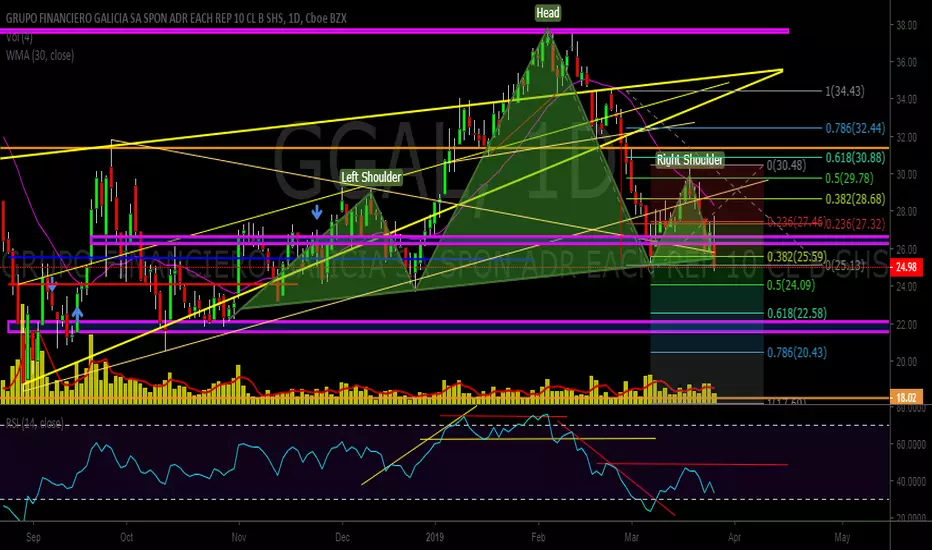This screenshot has width=932, height=550.
Task: Click the orange 18.02 price tag
Action: [906, 397]
